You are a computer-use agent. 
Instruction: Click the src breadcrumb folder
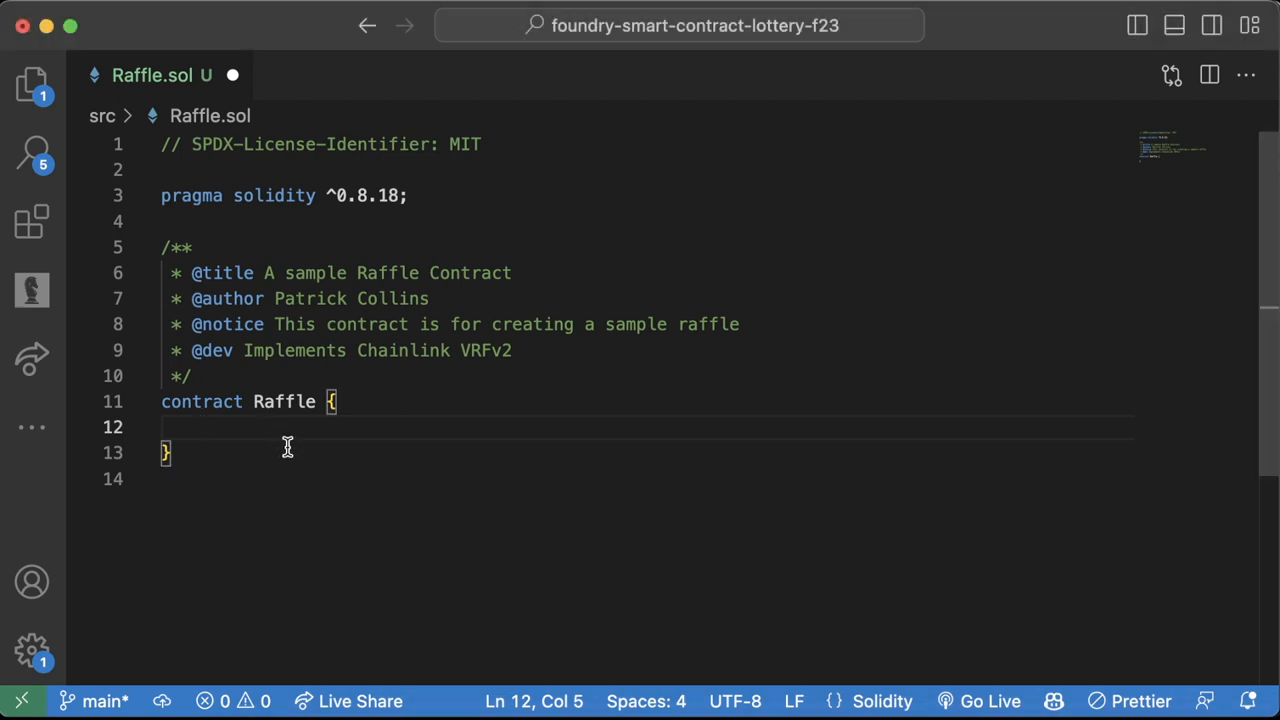(102, 116)
